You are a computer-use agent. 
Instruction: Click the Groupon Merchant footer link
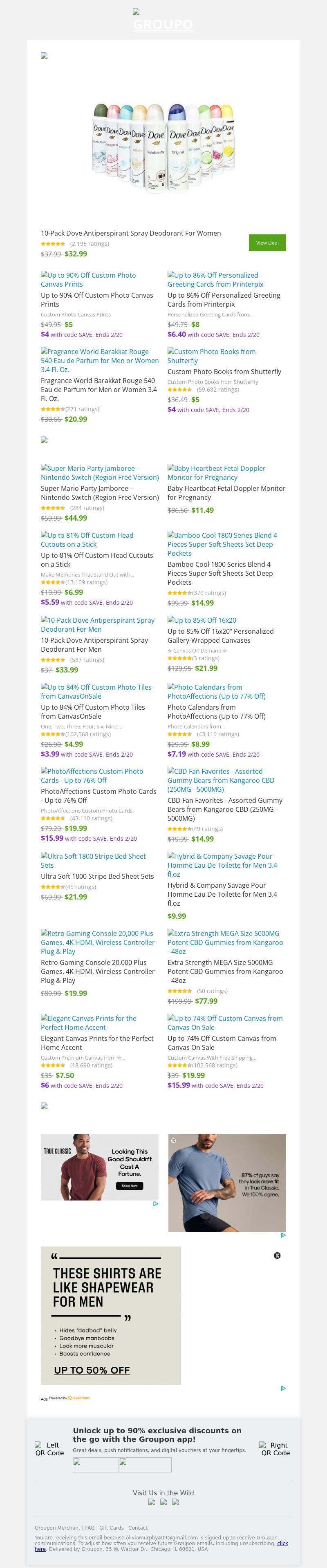57,1528
